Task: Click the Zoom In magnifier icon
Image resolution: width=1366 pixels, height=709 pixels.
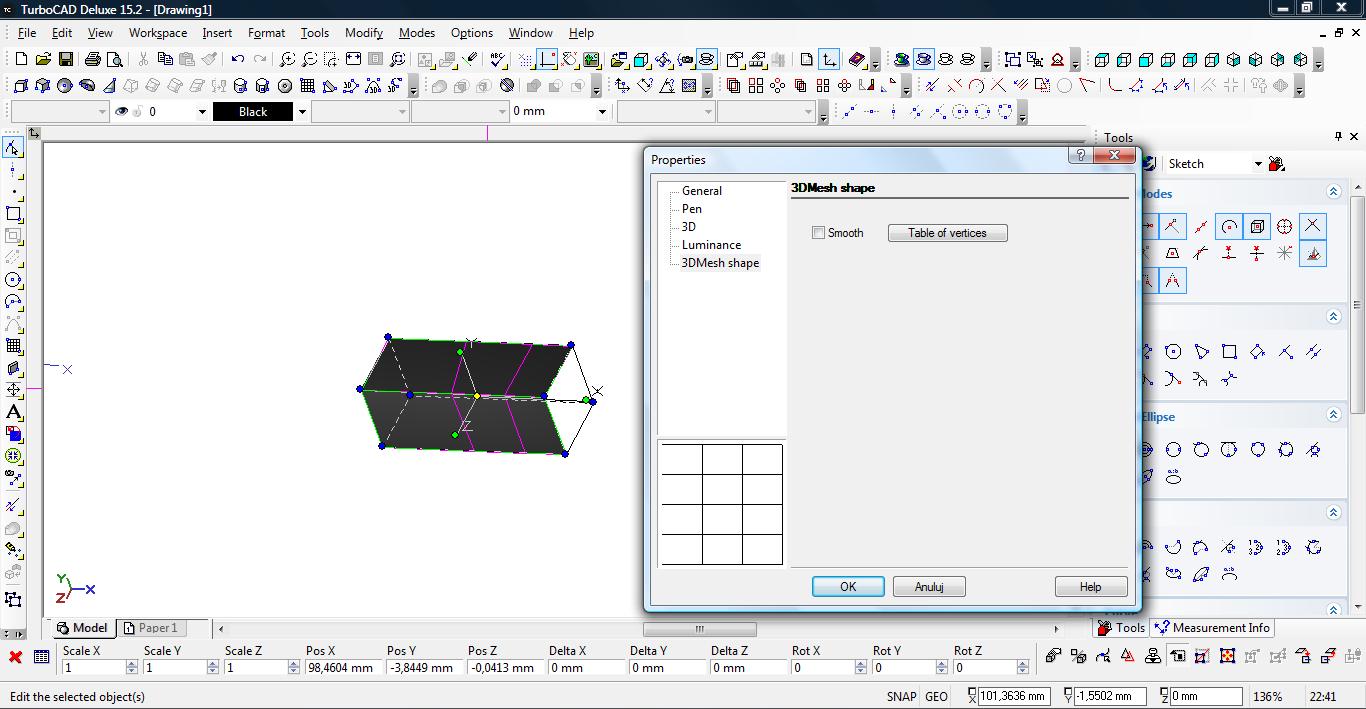Action: [287, 60]
